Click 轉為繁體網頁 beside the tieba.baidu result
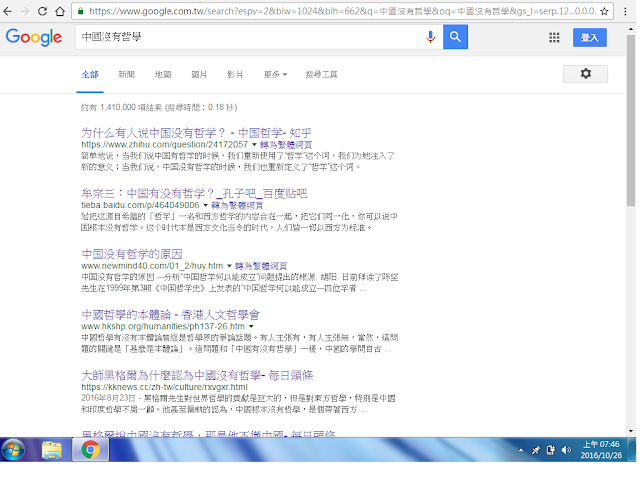 [x=237, y=205]
